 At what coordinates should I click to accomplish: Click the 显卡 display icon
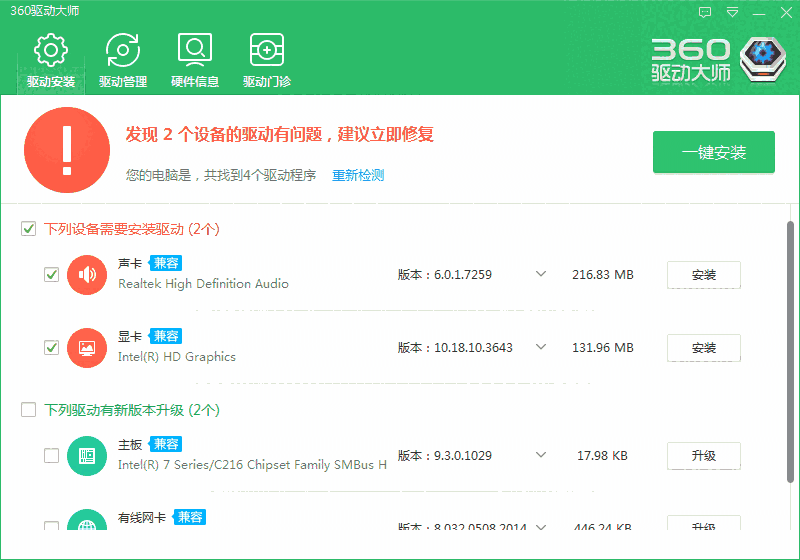(87, 348)
